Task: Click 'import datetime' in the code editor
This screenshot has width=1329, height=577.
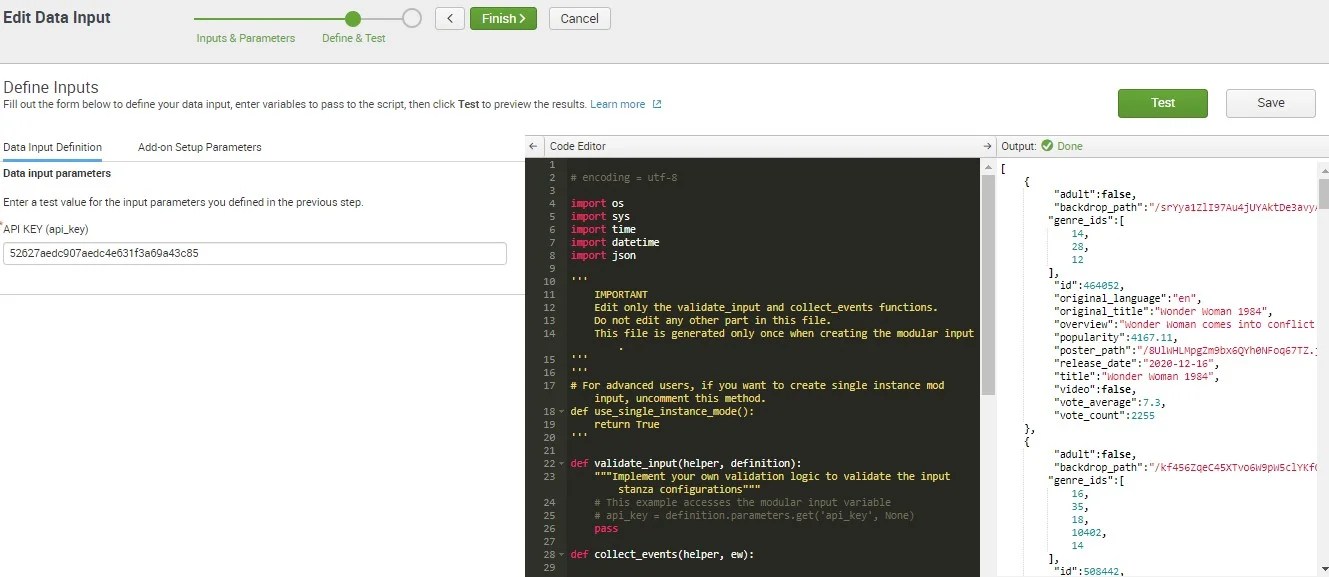Action: pyautogui.click(x=615, y=243)
